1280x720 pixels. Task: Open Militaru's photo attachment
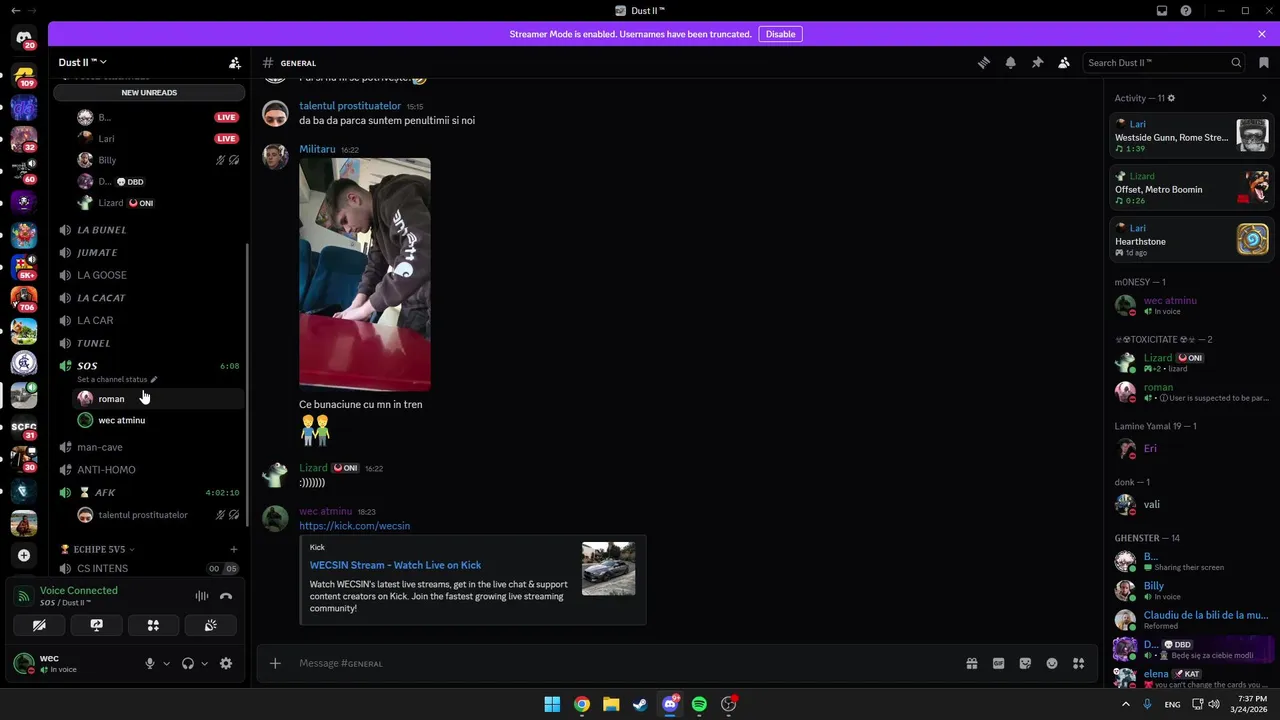coord(365,274)
